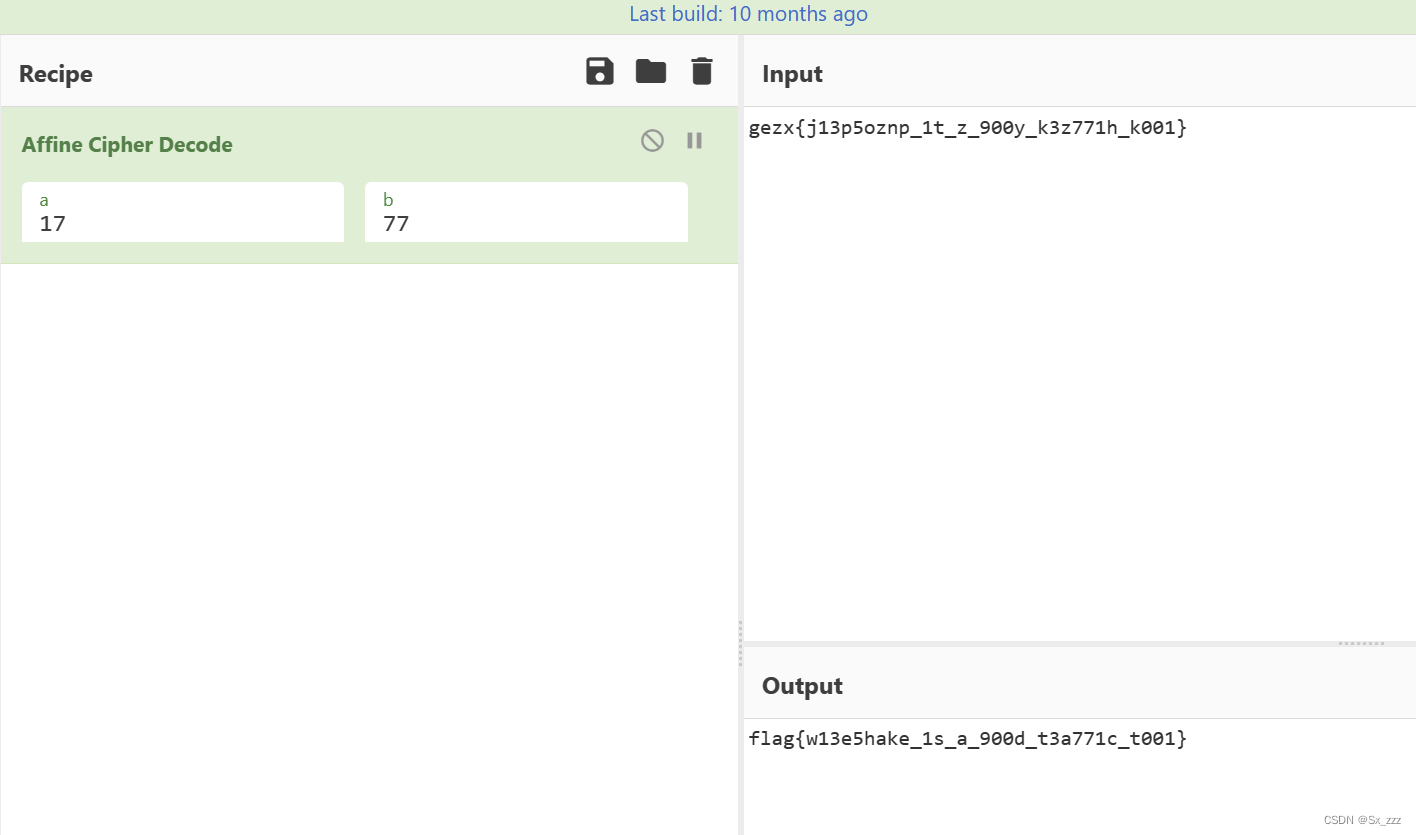Select the Affine Cipher Decode operation title
Viewport: 1416px width, 835px height.
pyautogui.click(x=127, y=145)
